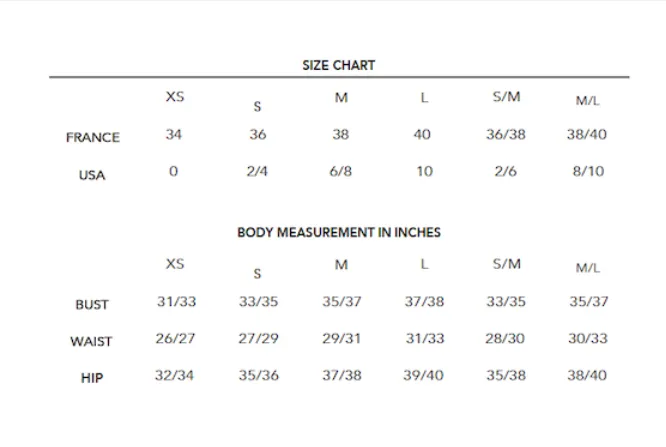Select the WAIST row label
This screenshot has height=447, width=666.
tap(91, 342)
